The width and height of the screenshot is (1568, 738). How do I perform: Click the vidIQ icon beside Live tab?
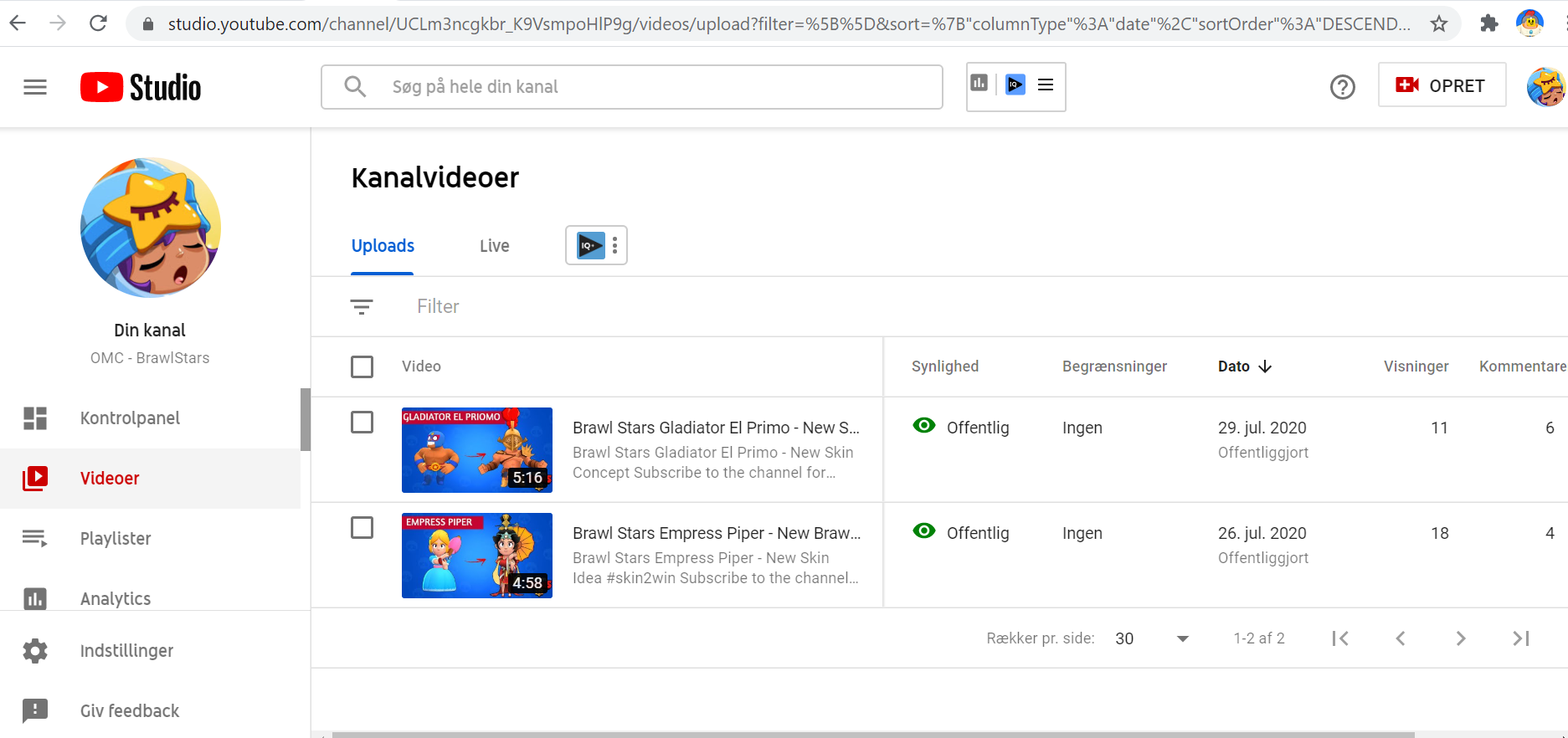click(x=590, y=245)
